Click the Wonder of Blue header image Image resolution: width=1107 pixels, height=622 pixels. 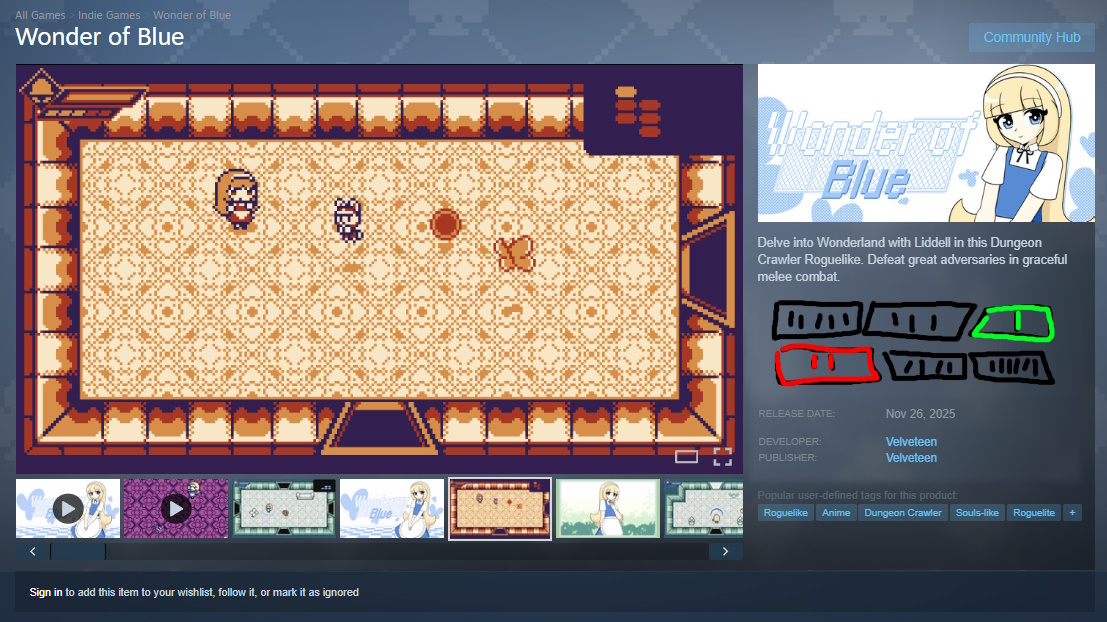click(x=926, y=143)
